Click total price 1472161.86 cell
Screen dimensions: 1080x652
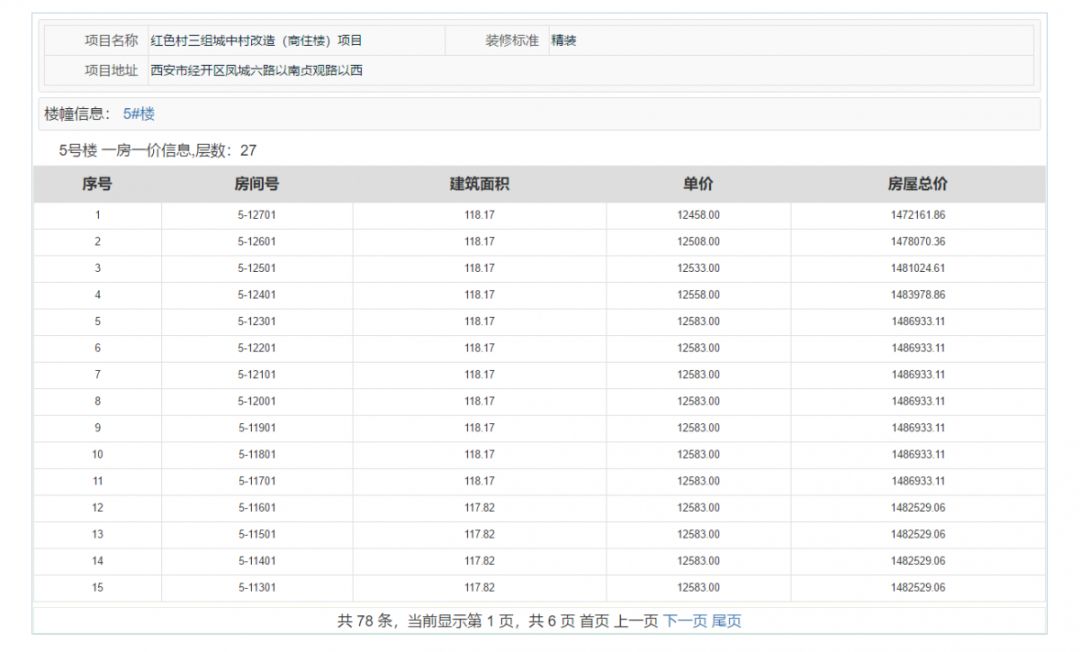(x=917, y=215)
